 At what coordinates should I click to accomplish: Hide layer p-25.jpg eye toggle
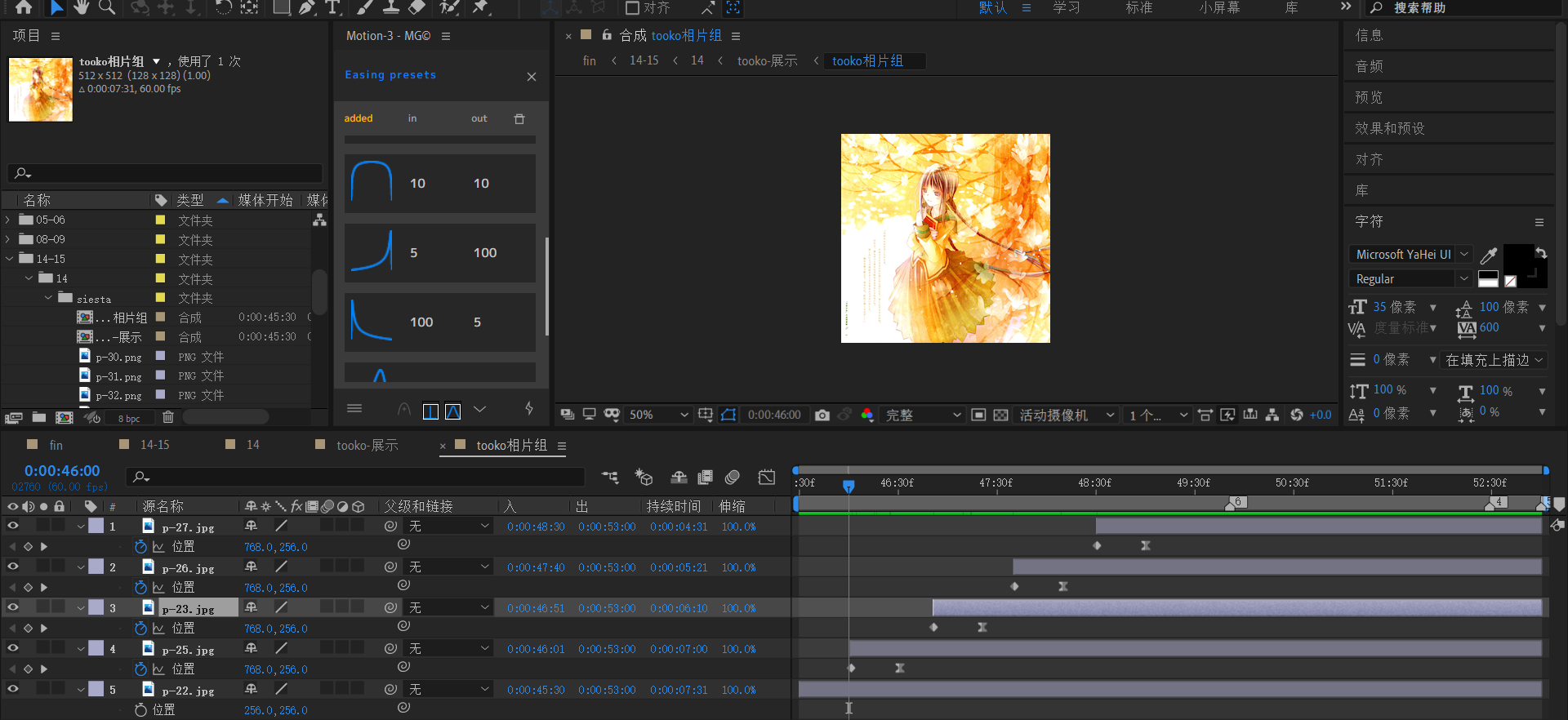pyautogui.click(x=13, y=648)
